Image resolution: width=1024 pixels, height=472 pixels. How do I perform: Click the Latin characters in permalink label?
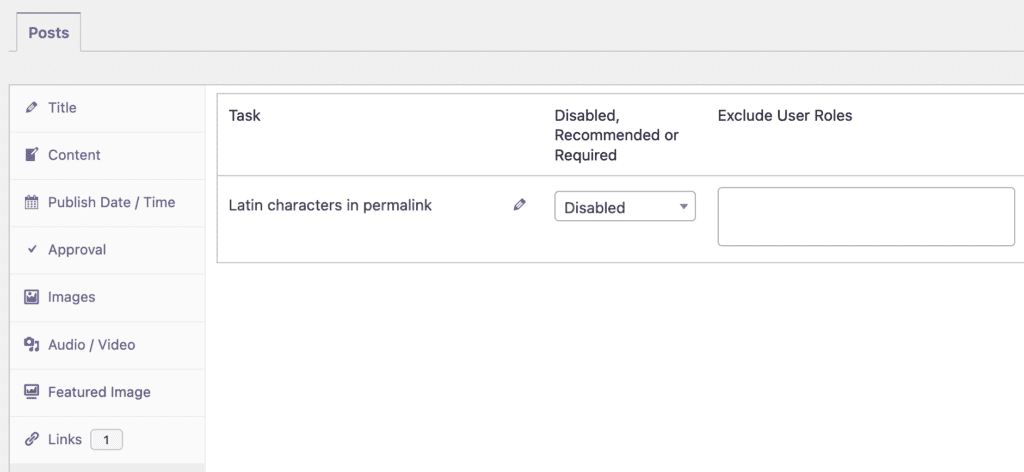[330, 206]
